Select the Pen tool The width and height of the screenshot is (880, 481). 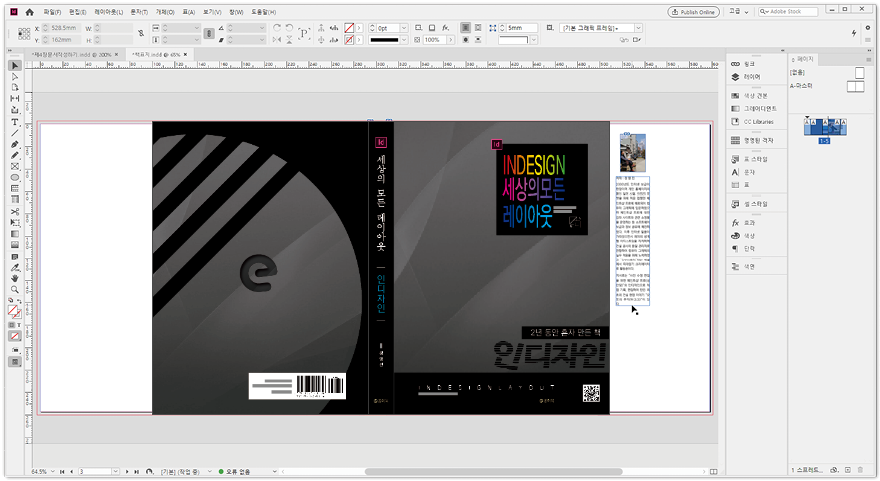[15, 145]
